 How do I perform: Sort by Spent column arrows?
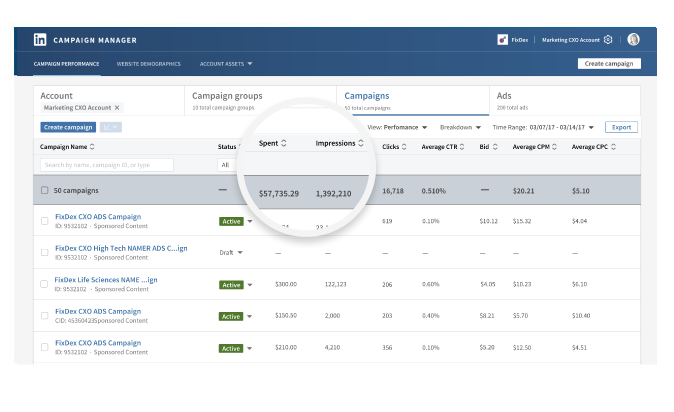(x=284, y=143)
